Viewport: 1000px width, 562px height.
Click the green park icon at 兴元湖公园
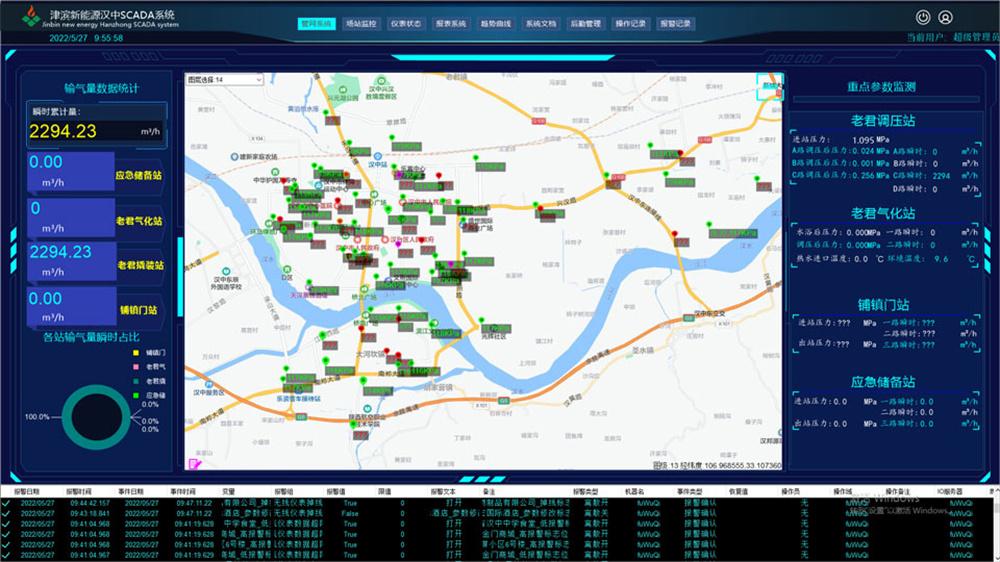(x=344, y=89)
